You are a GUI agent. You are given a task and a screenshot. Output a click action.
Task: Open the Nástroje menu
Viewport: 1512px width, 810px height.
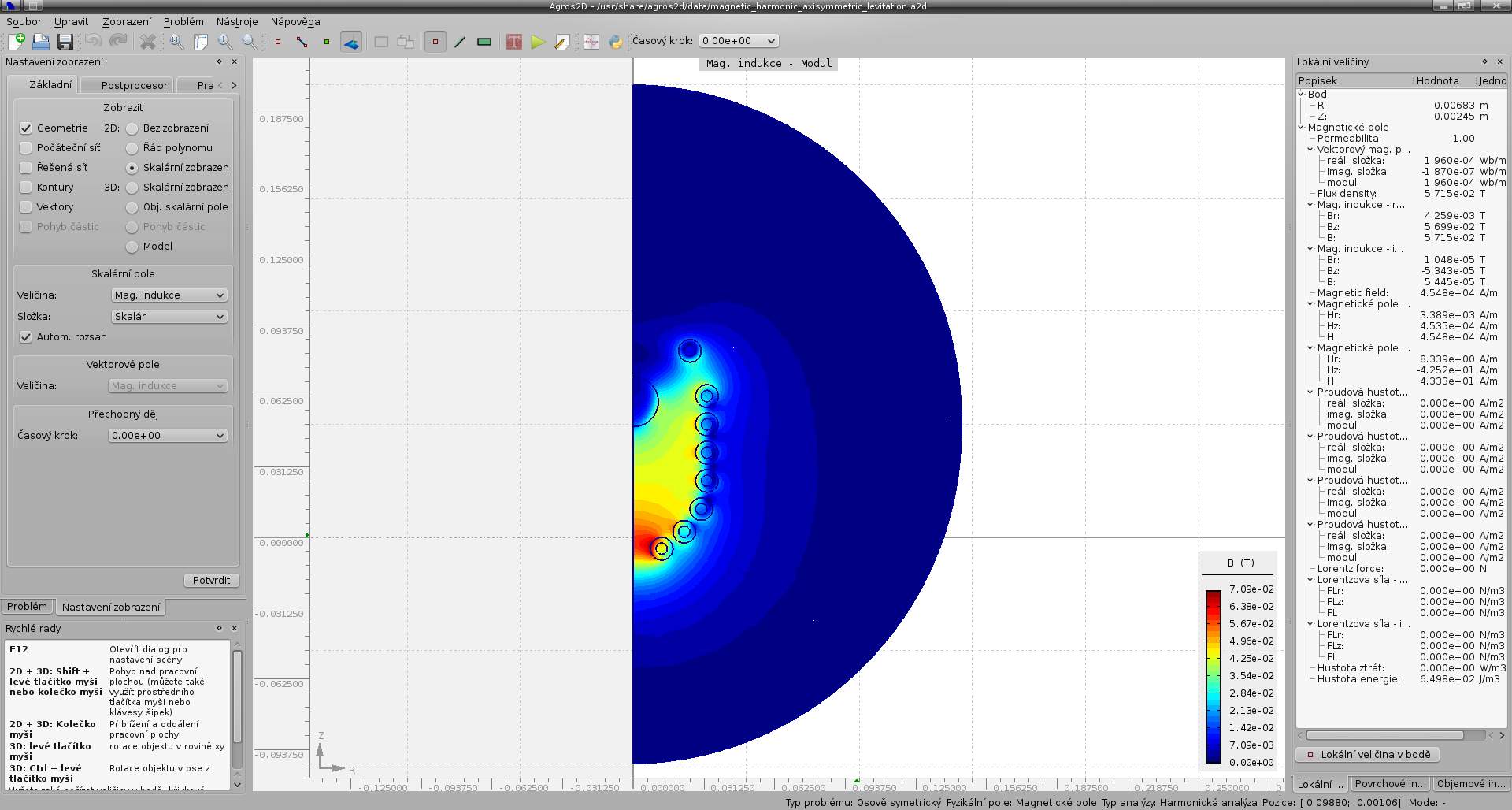pos(237,22)
